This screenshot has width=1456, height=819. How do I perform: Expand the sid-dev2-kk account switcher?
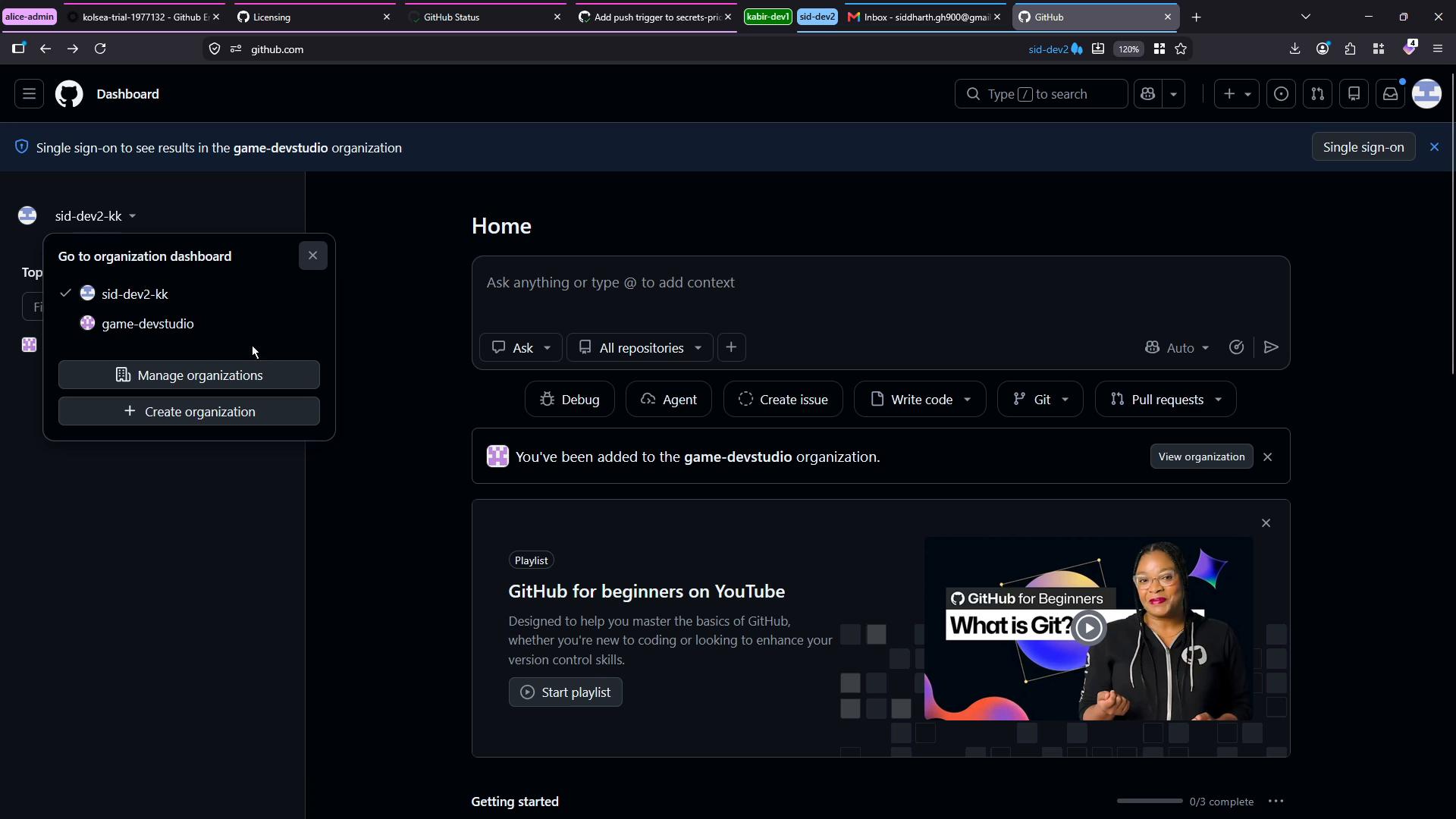pyautogui.click(x=95, y=216)
